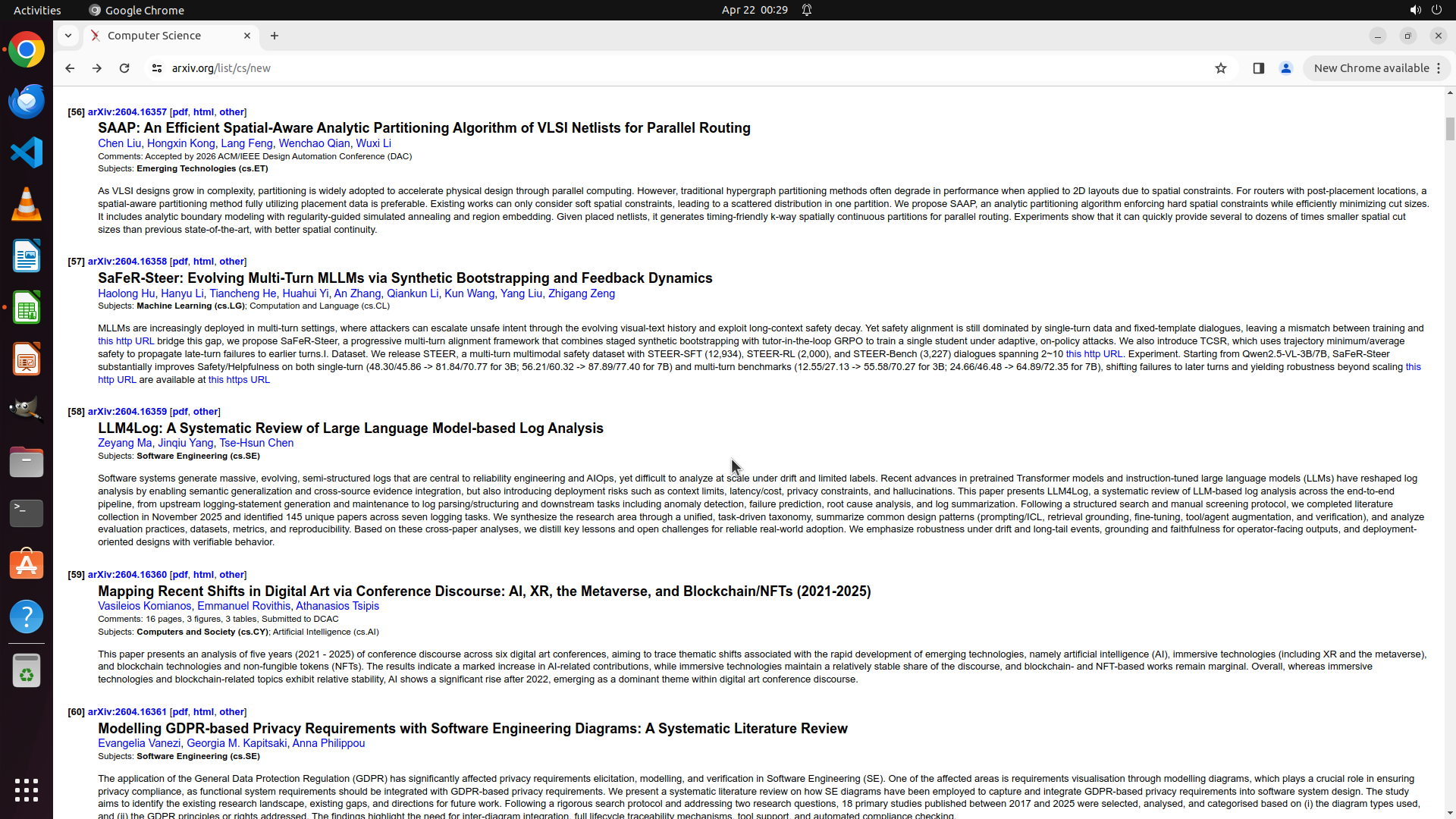Screen dimensions: 1456x819
Task: Bookmark this page with the star icon
Action: click(x=1220, y=68)
